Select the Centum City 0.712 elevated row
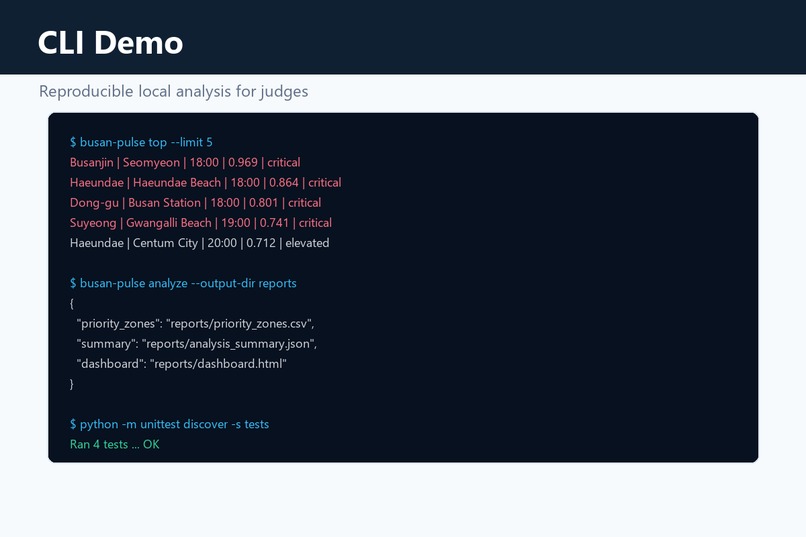 point(199,243)
